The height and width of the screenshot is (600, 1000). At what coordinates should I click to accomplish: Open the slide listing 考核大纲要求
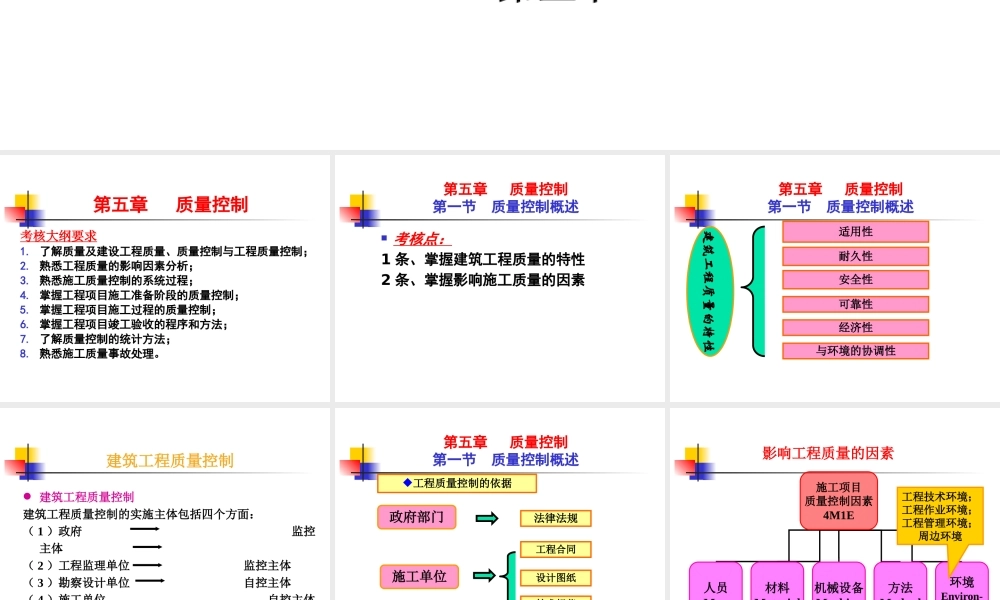pos(165,278)
